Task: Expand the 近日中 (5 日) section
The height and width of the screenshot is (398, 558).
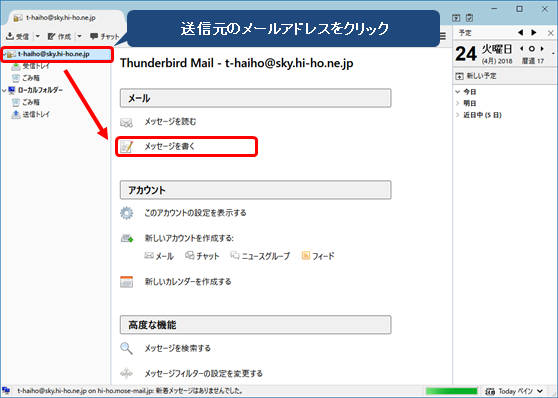Action: [x=458, y=115]
